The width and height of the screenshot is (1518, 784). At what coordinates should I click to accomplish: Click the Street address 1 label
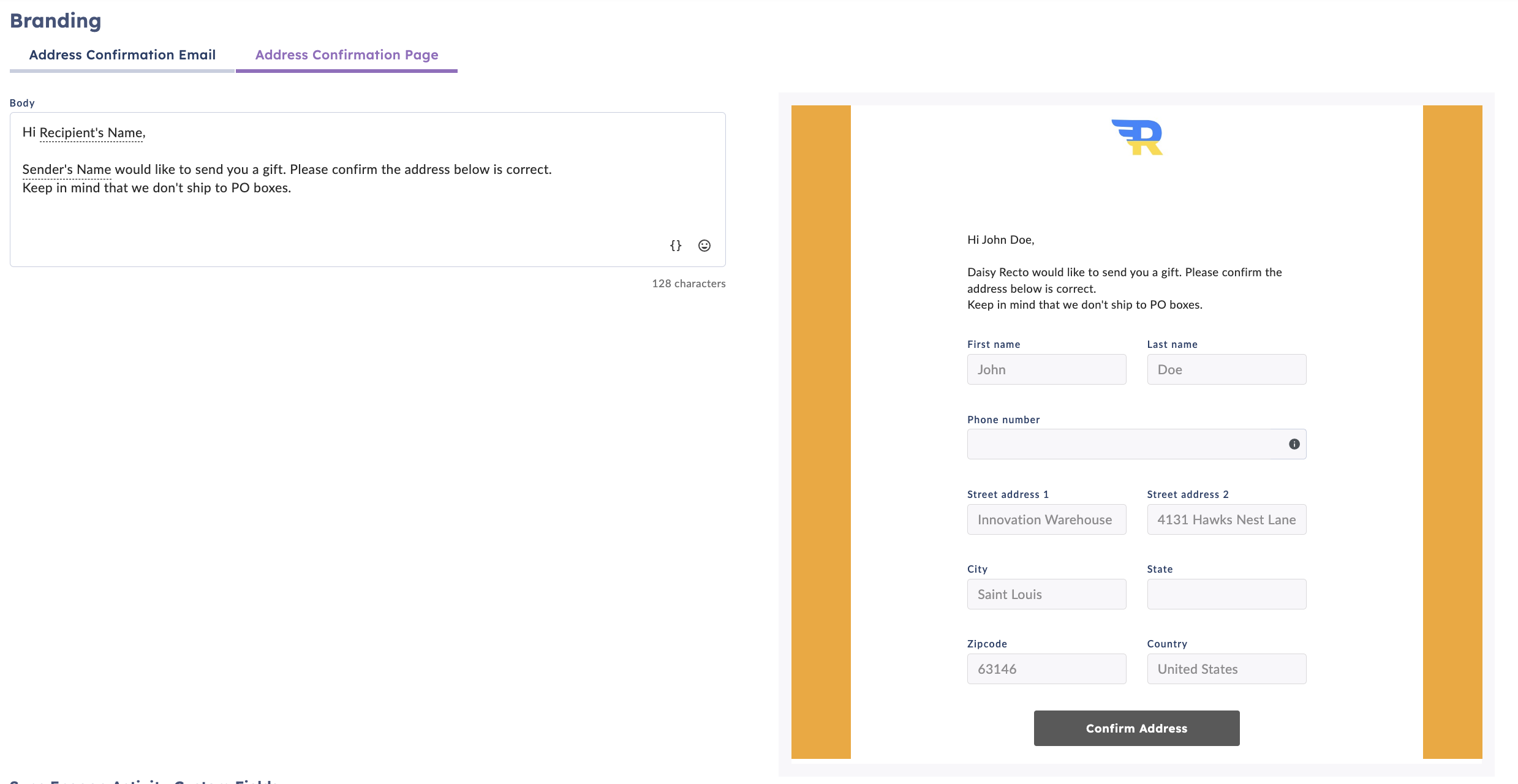1008,494
